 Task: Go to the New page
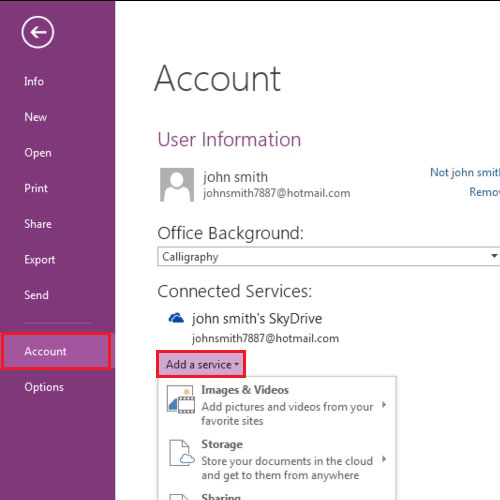[x=35, y=117]
